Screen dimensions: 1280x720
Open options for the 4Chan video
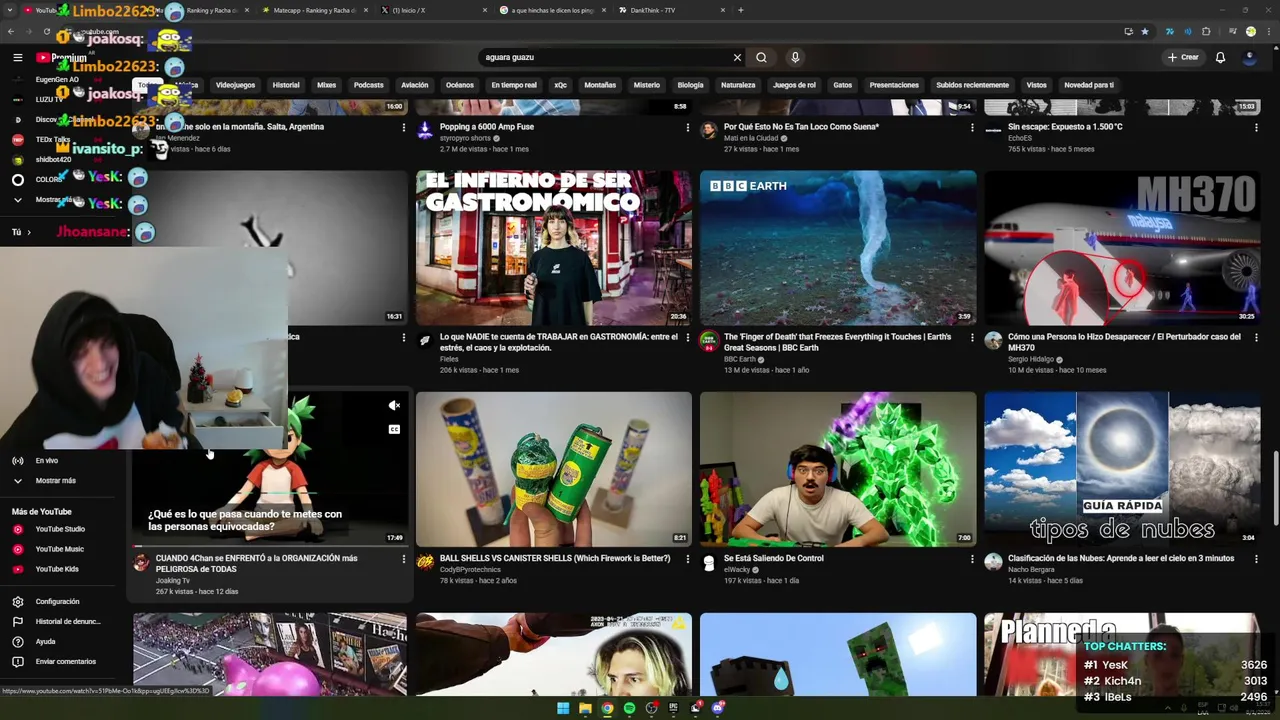404,559
